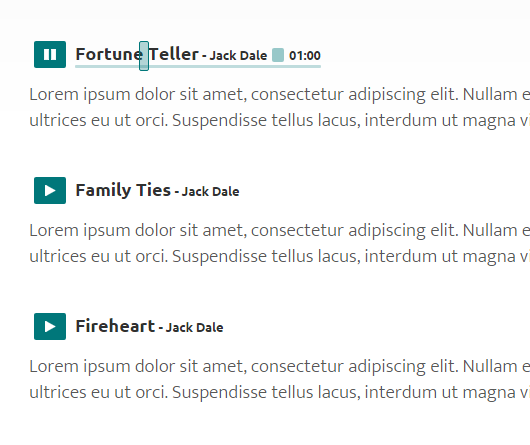Click the Fortune Teller title text

[x=137, y=54]
